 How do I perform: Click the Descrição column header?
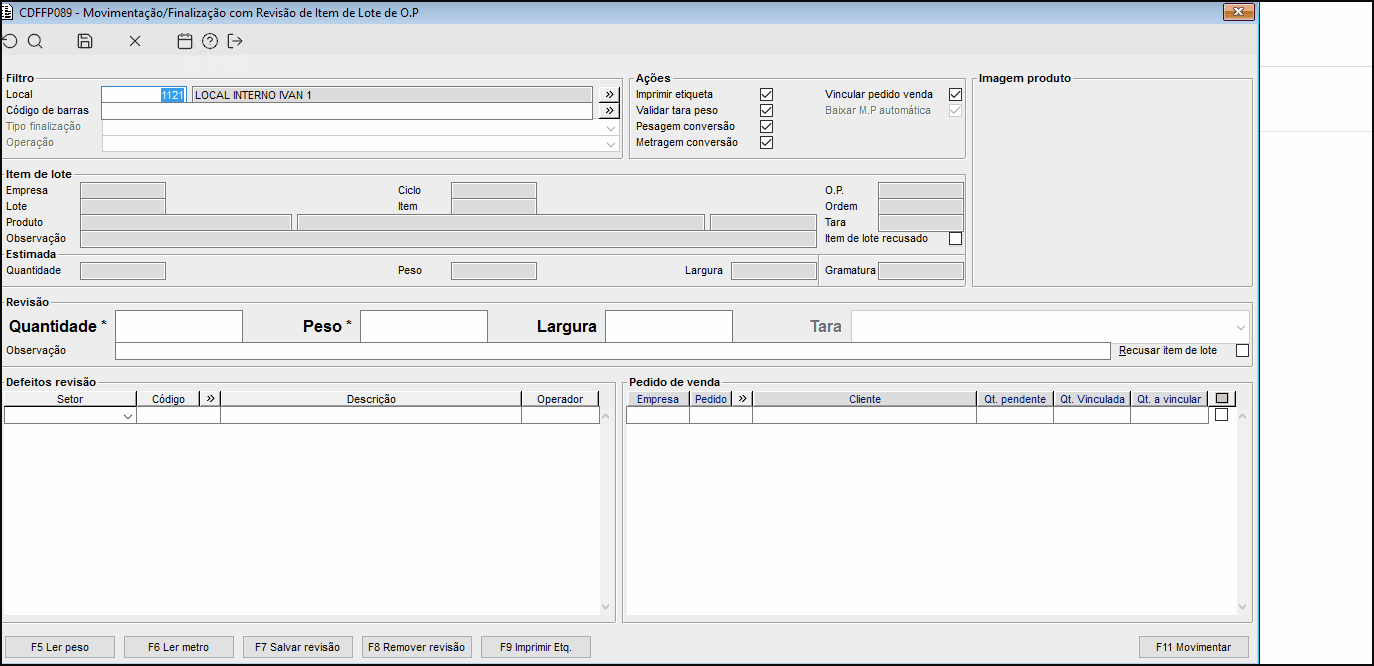371,399
